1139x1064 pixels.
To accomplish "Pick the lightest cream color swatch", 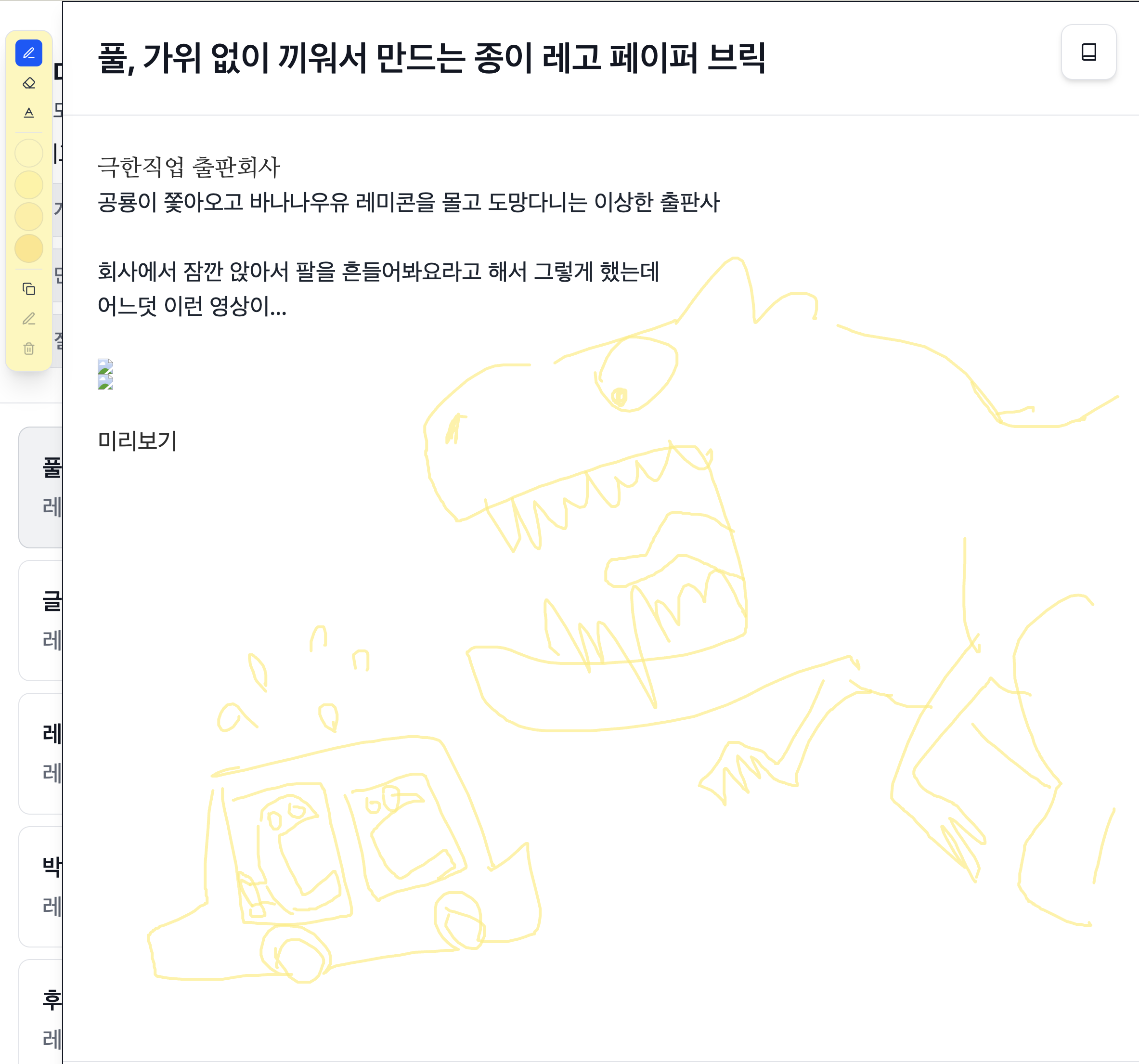I will click(29, 153).
